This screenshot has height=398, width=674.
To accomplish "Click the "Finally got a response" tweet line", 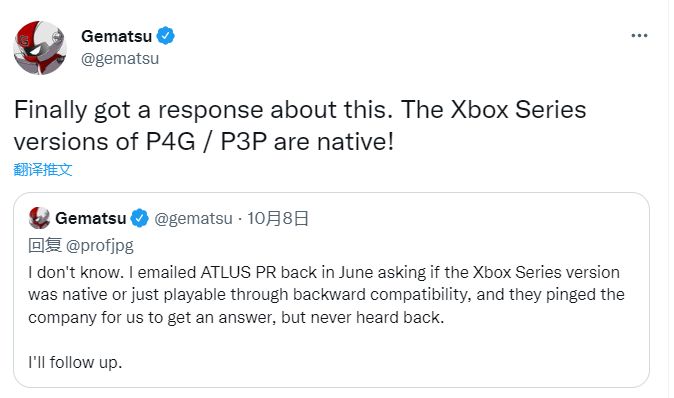I will [x=300, y=110].
